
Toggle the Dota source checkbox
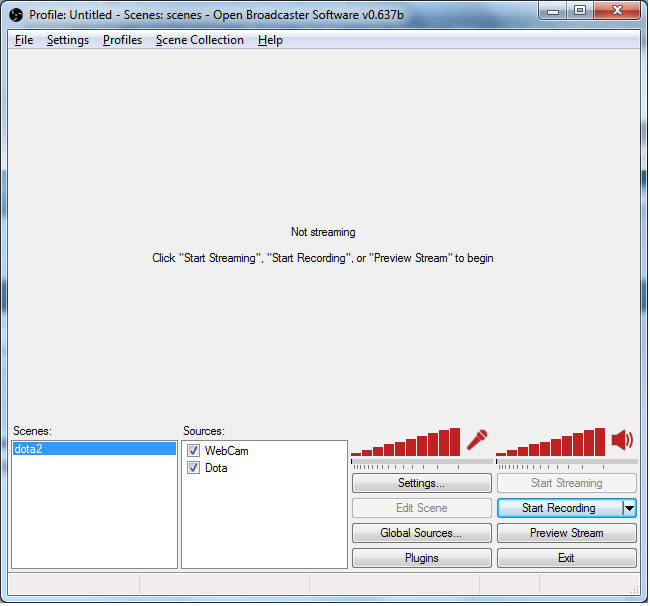(x=194, y=468)
